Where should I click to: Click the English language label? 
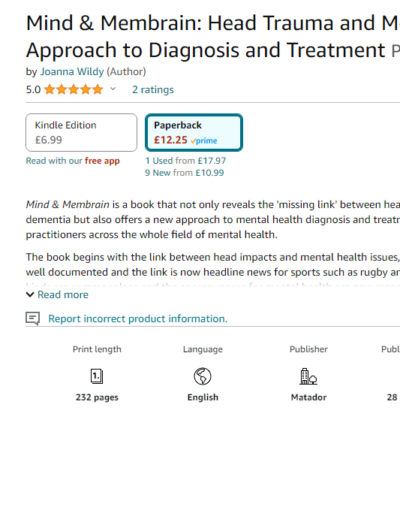(203, 397)
